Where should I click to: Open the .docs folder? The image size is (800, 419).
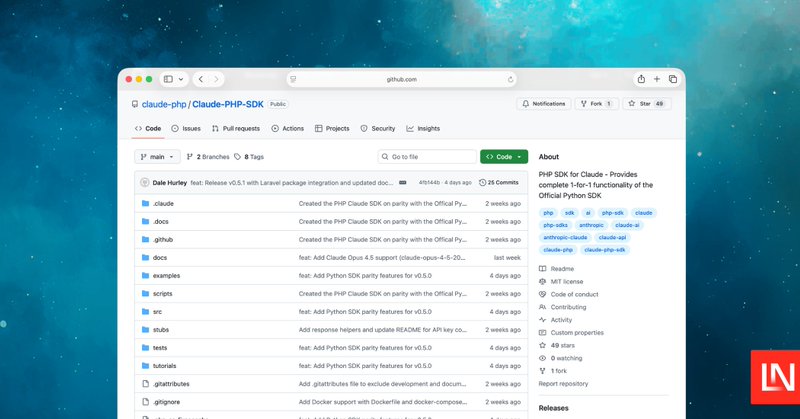[x=161, y=221]
